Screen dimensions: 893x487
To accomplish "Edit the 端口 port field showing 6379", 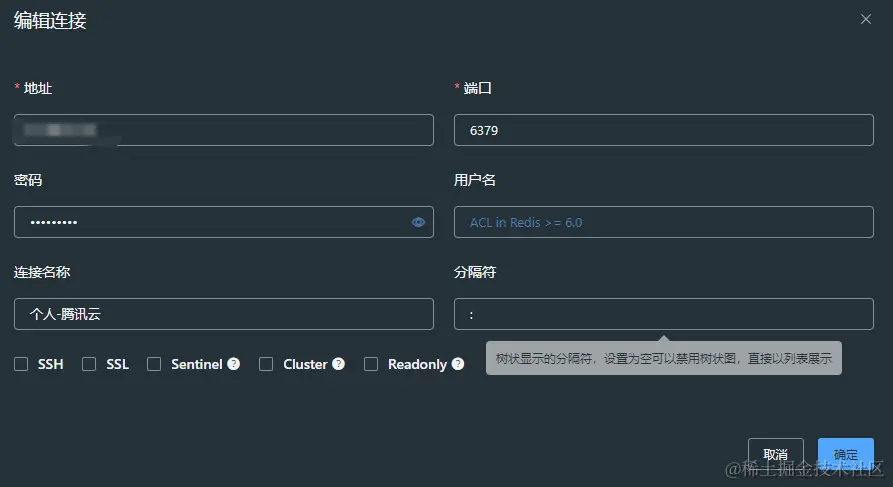I will (x=663, y=130).
